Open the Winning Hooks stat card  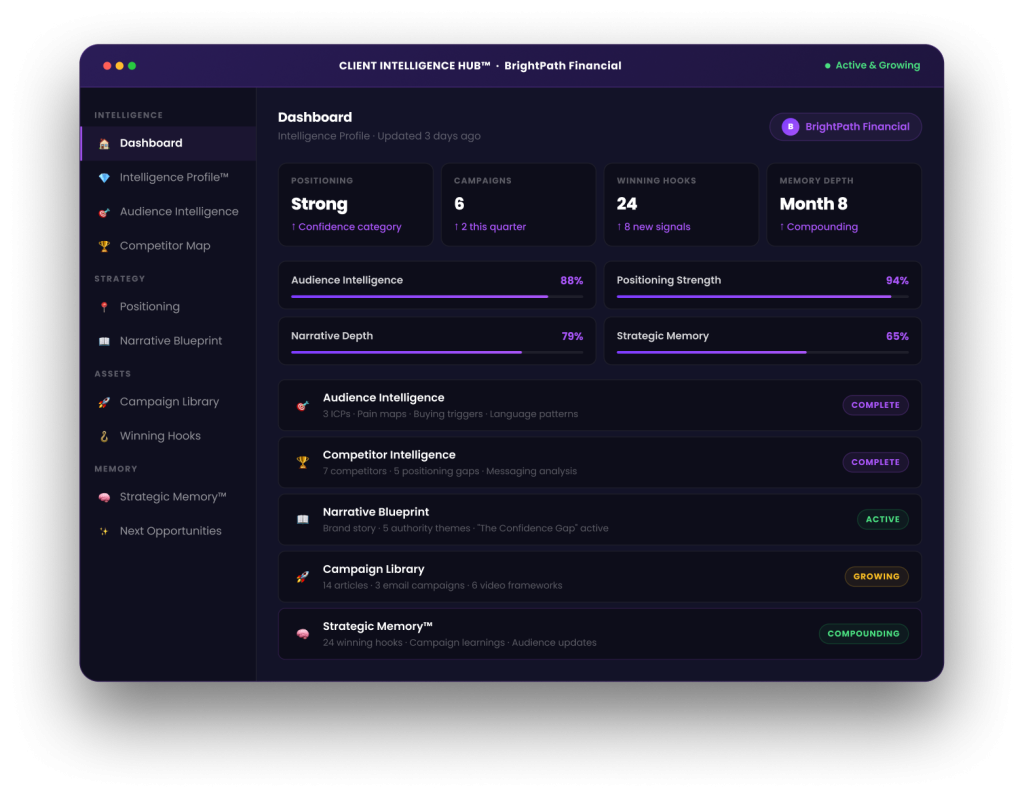[x=681, y=204]
